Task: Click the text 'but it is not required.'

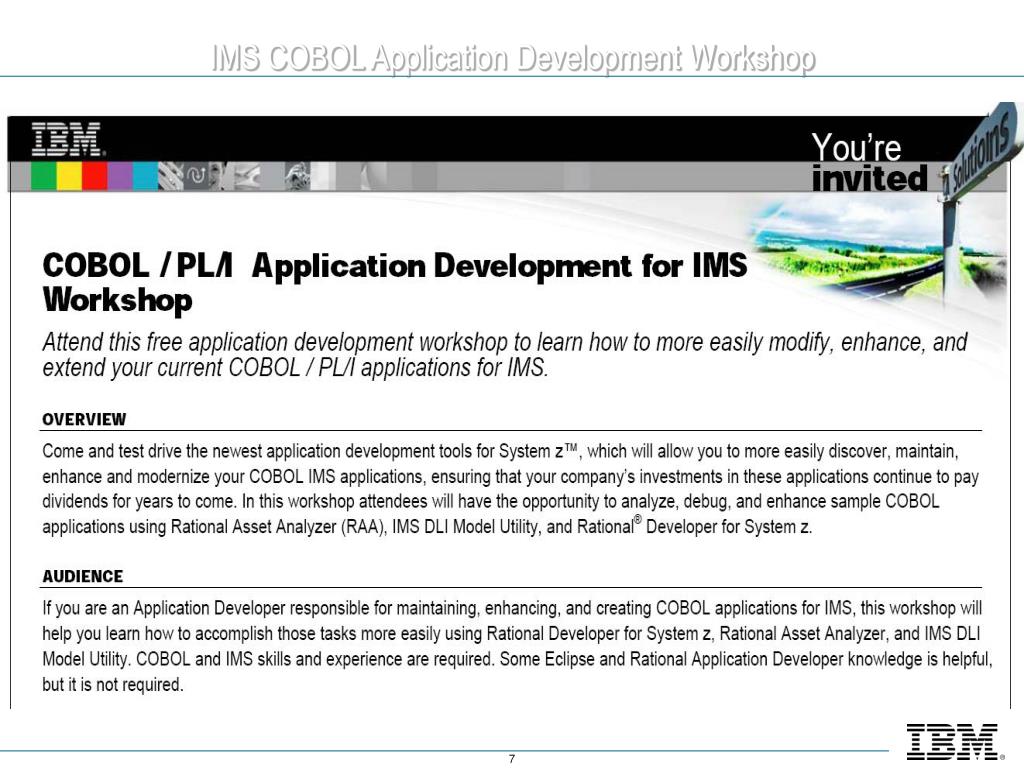Action: click(x=113, y=684)
